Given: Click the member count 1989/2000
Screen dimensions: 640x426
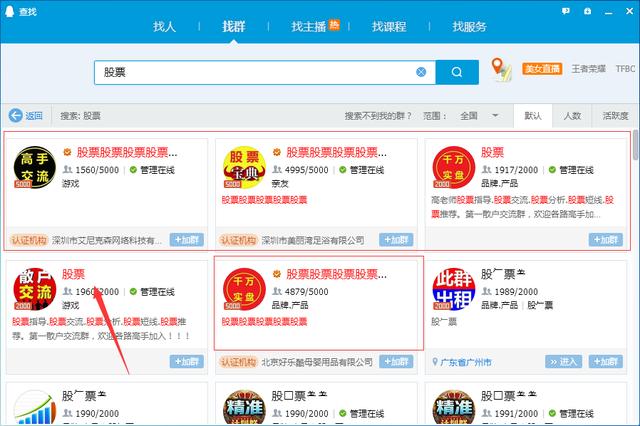Looking at the screenshot, I should (x=516, y=291).
